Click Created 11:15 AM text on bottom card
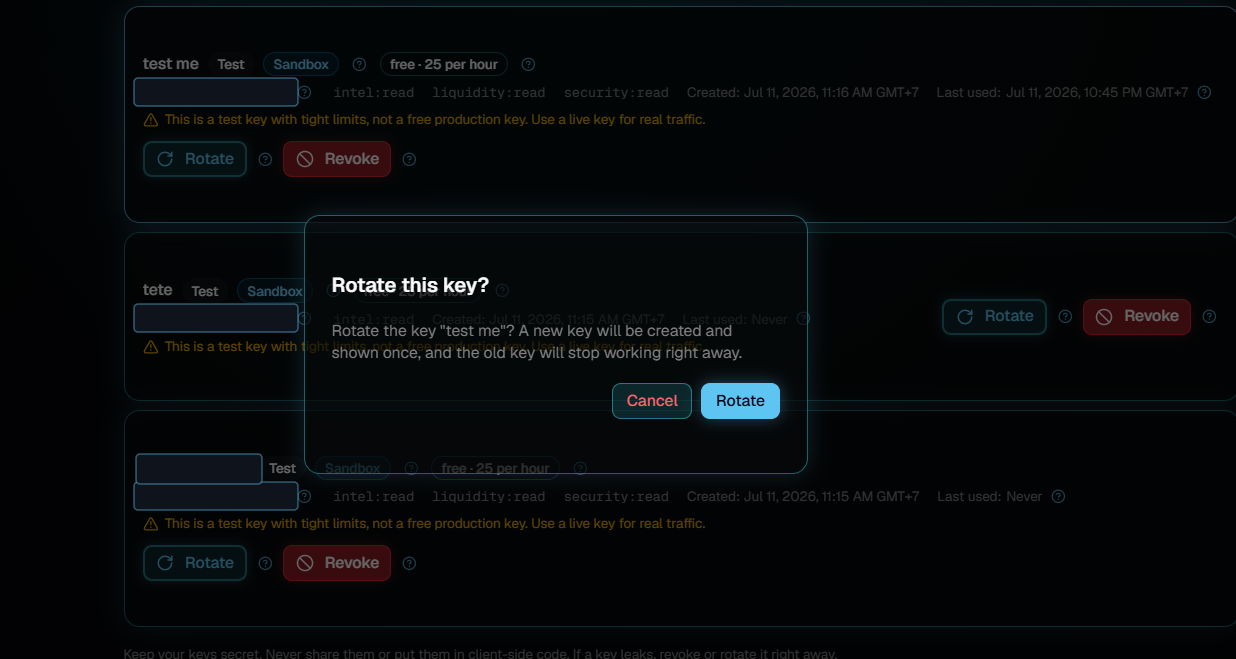 803,496
